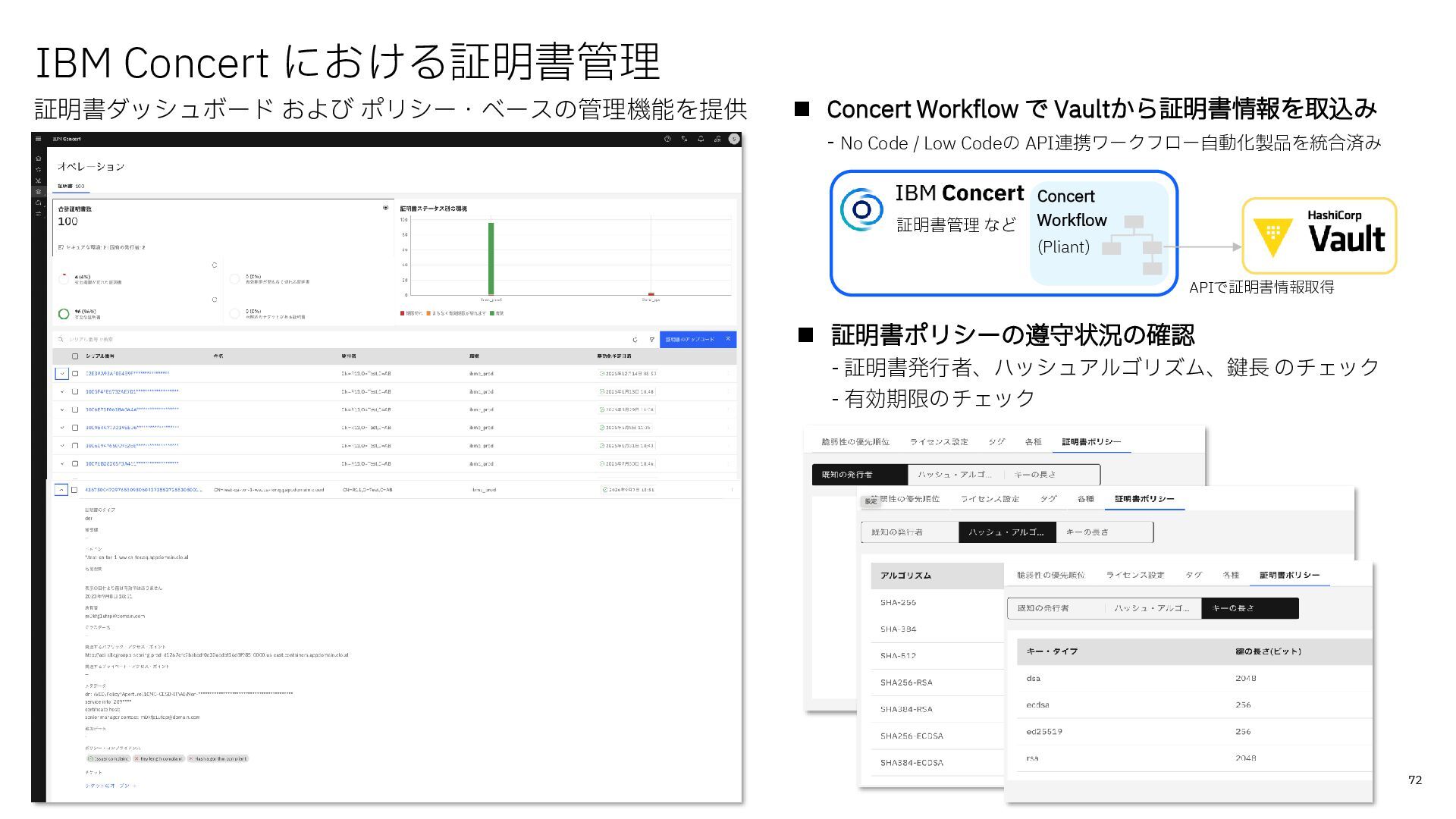1456x819 pixels.
Task: Click the home icon in the sidebar
Action: point(39,158)
